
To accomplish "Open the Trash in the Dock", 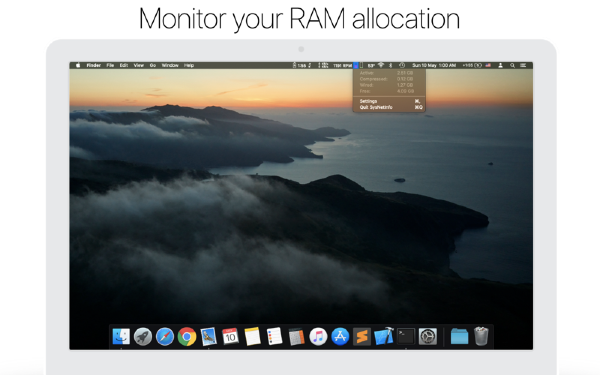I will 481,336.
